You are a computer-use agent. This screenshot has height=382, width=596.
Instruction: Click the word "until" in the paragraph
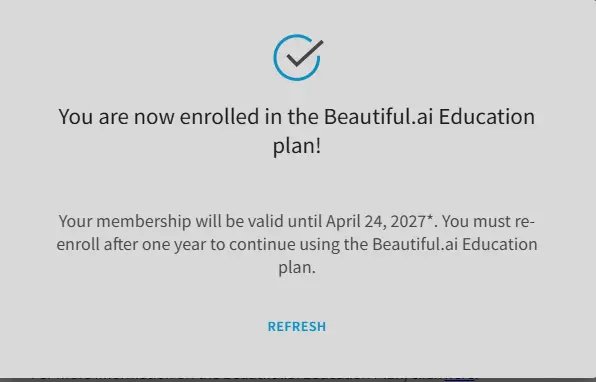pyautogui.click(x=304, y=221)
